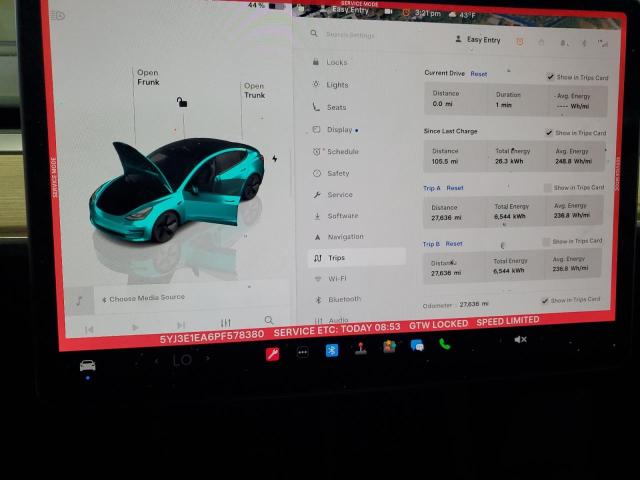Uncheck Show in Trips Card for Current Drive
This screenshot has width=640, height=480.
550,77
